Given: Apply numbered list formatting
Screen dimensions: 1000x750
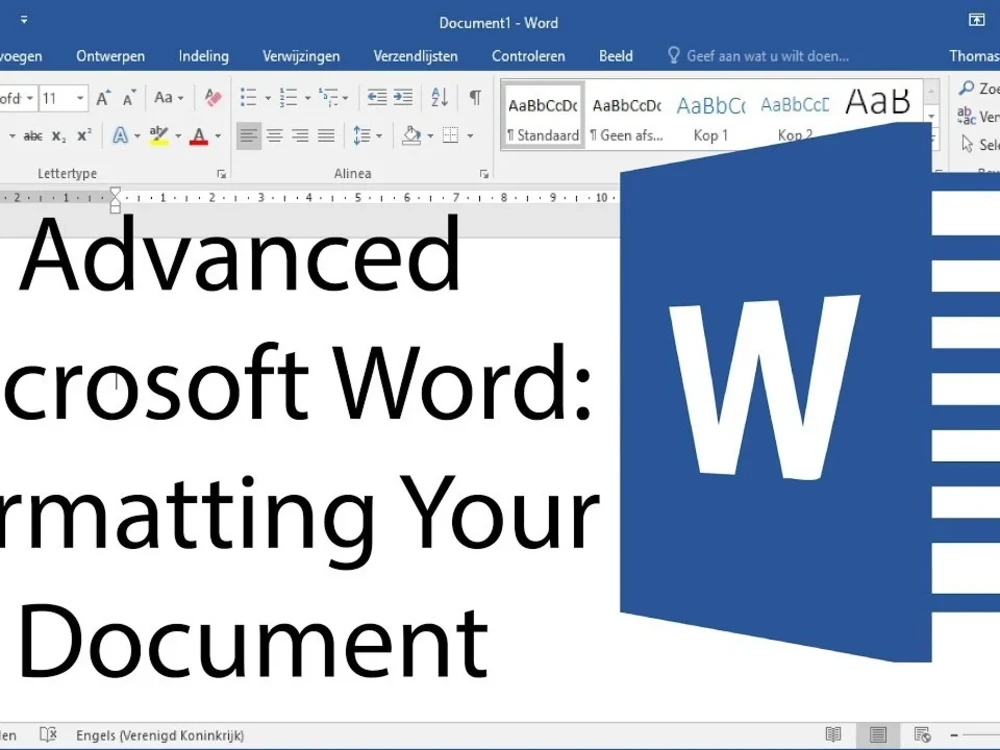Looking at the screenshot, I should point(288,97).
